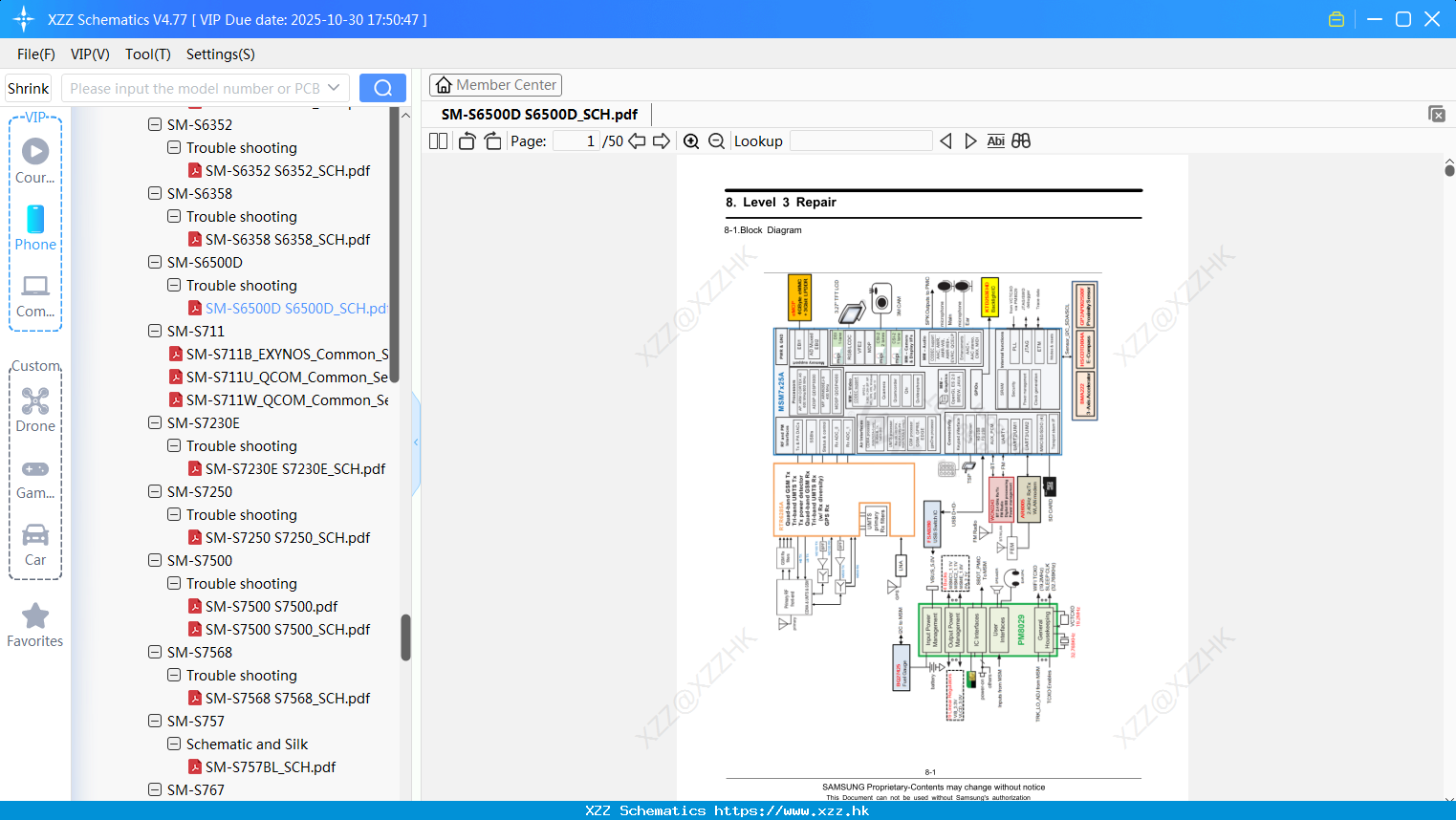Collapse the left panel splitter handle
Screen dimensions: 1456x820
pyautogui.click(x=416, y=442)
